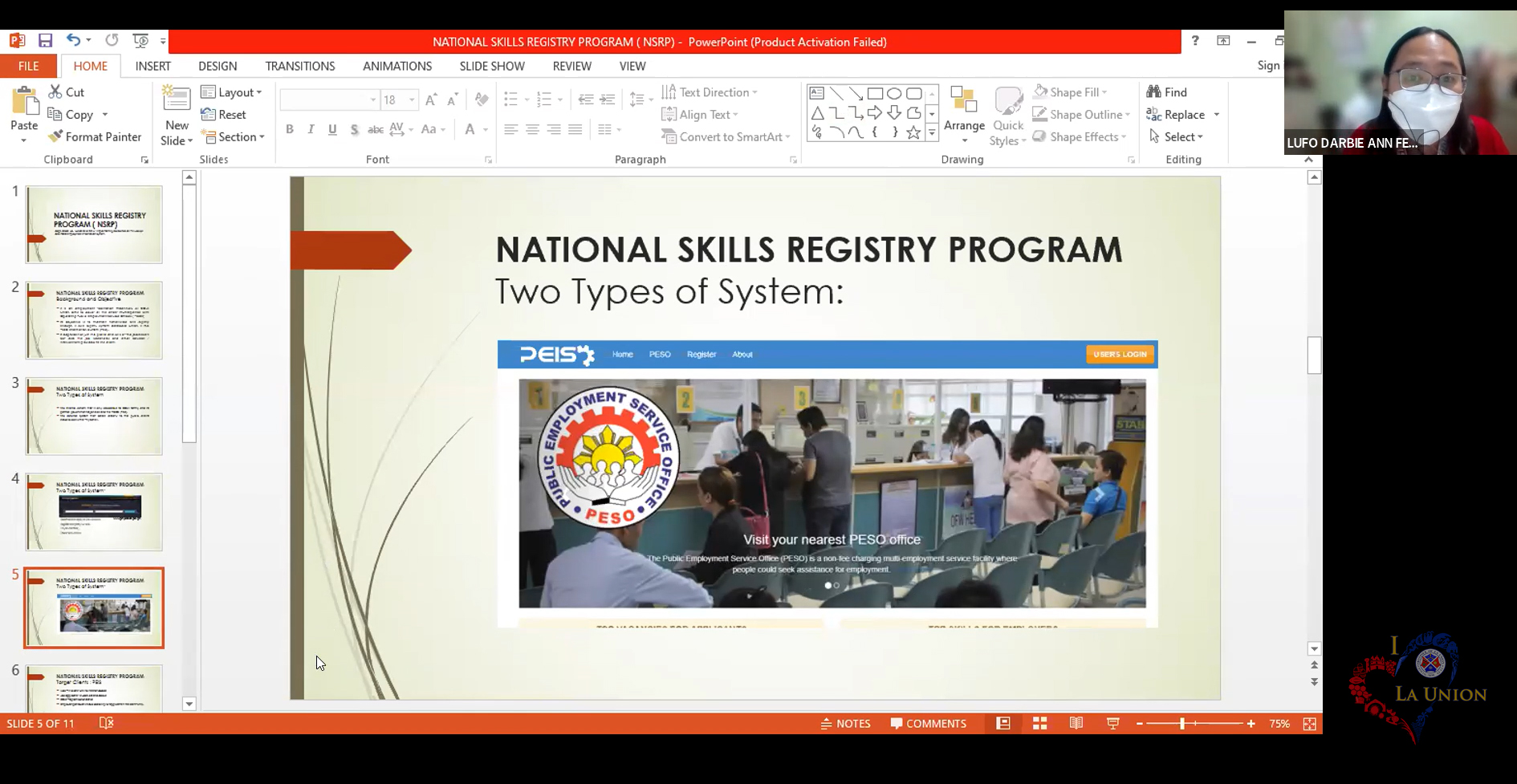Insert a New Slide
The height and width of the screenshot is (784, 1517).
[177, 116]
